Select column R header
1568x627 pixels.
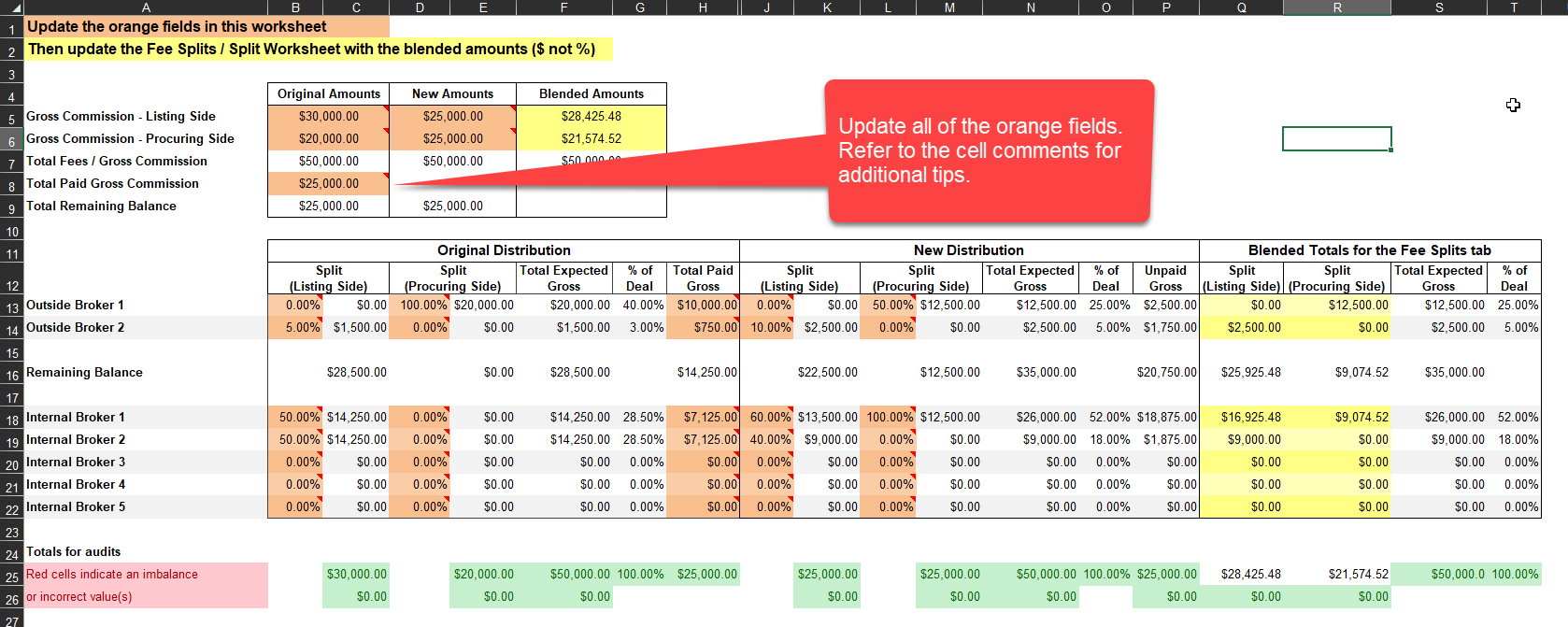[x=1336, y=7]
